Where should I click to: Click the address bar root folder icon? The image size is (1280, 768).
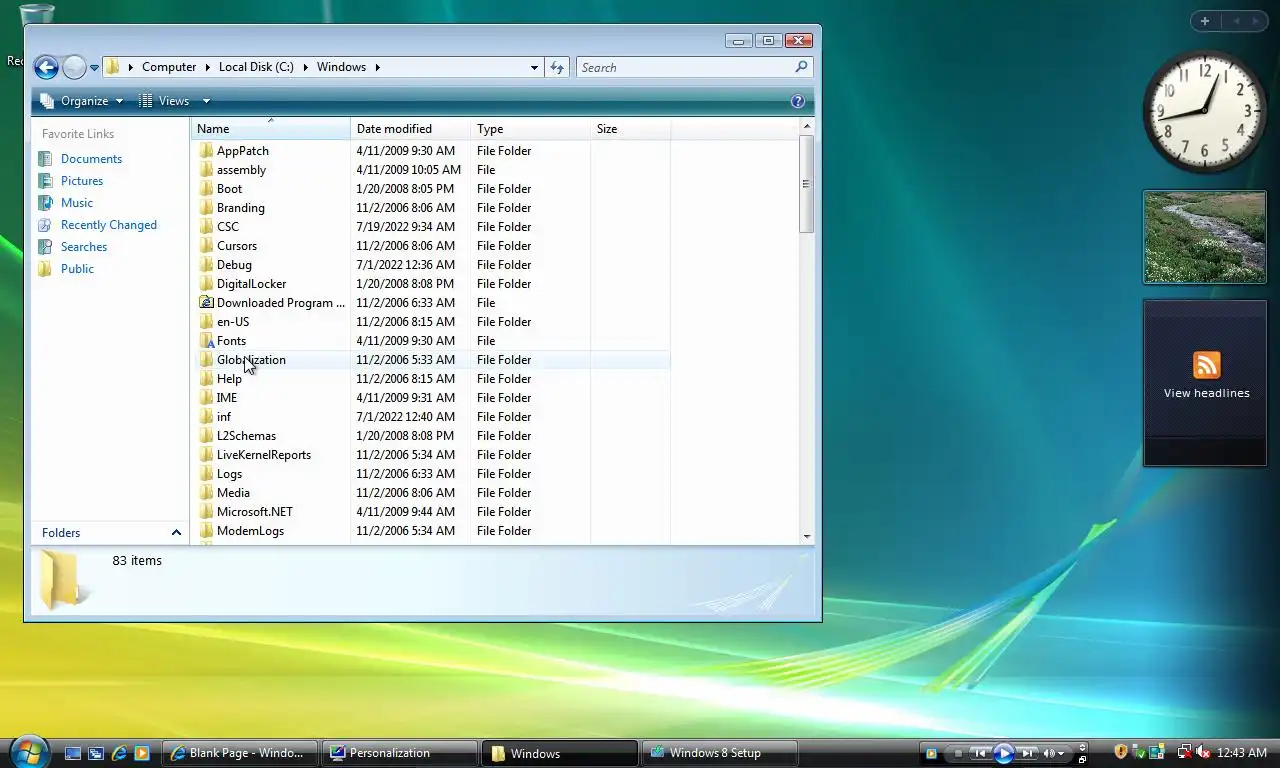[x=113, y=67]
